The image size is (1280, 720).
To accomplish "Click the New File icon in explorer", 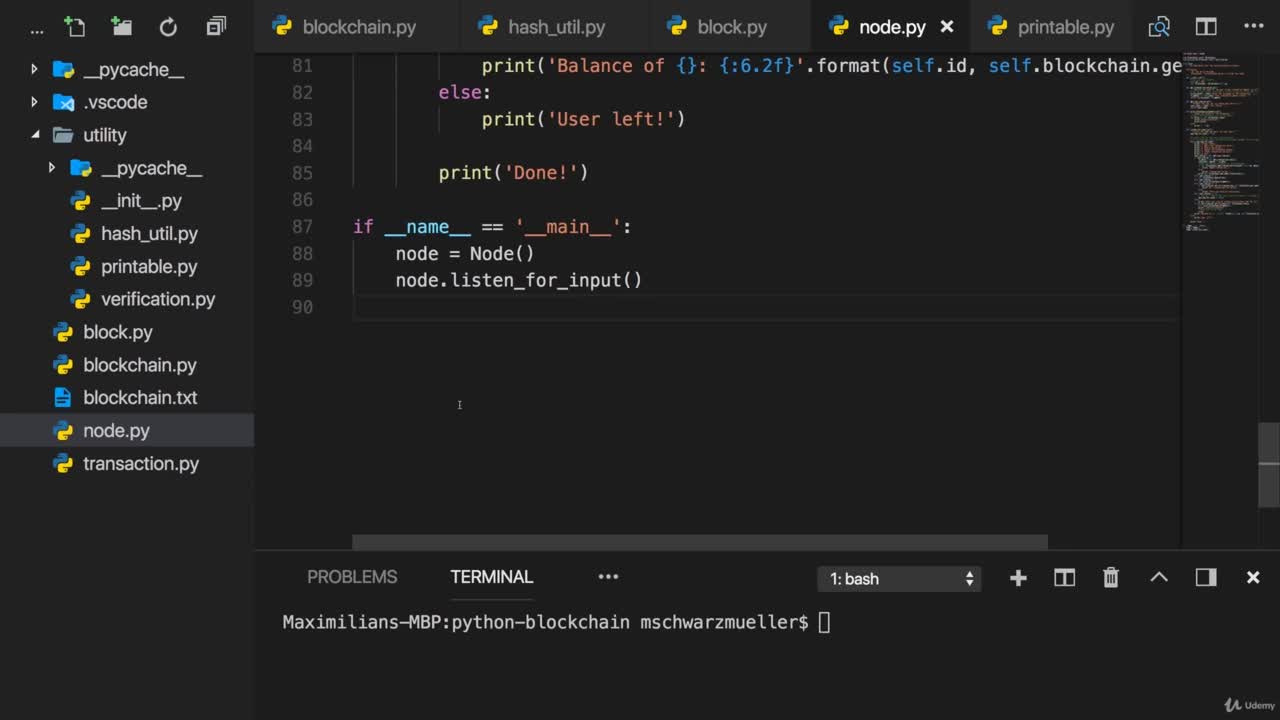I will pyautogui.click(x=75, y=27).
